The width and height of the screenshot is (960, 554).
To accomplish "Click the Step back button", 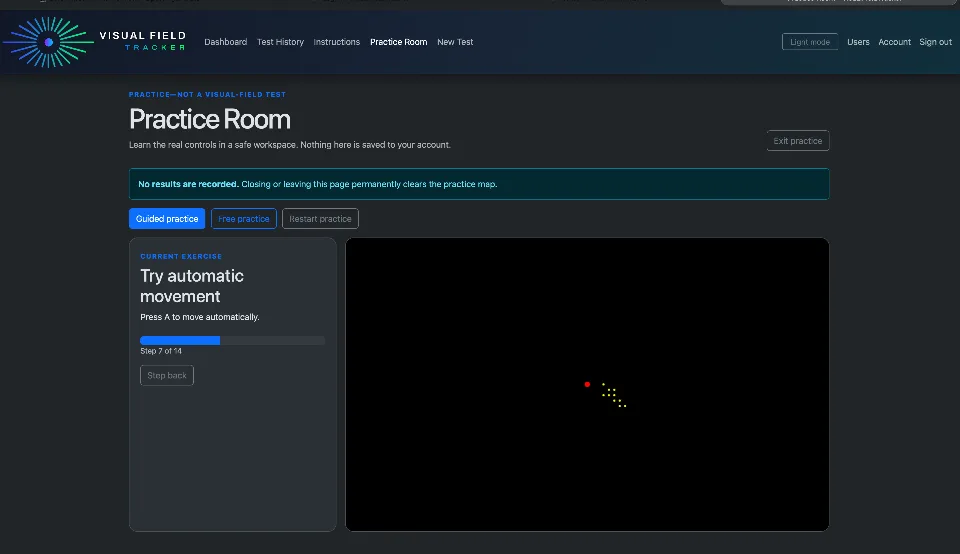I will tap(167, 375).
